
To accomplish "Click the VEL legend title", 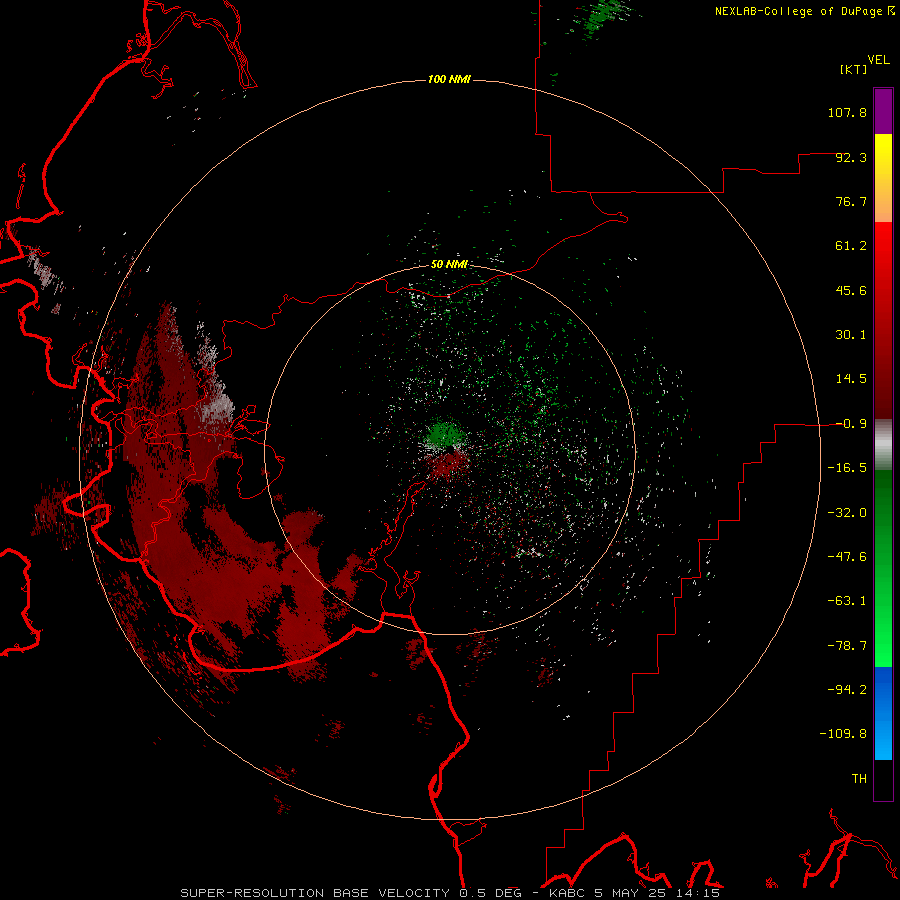I will 878,60.
